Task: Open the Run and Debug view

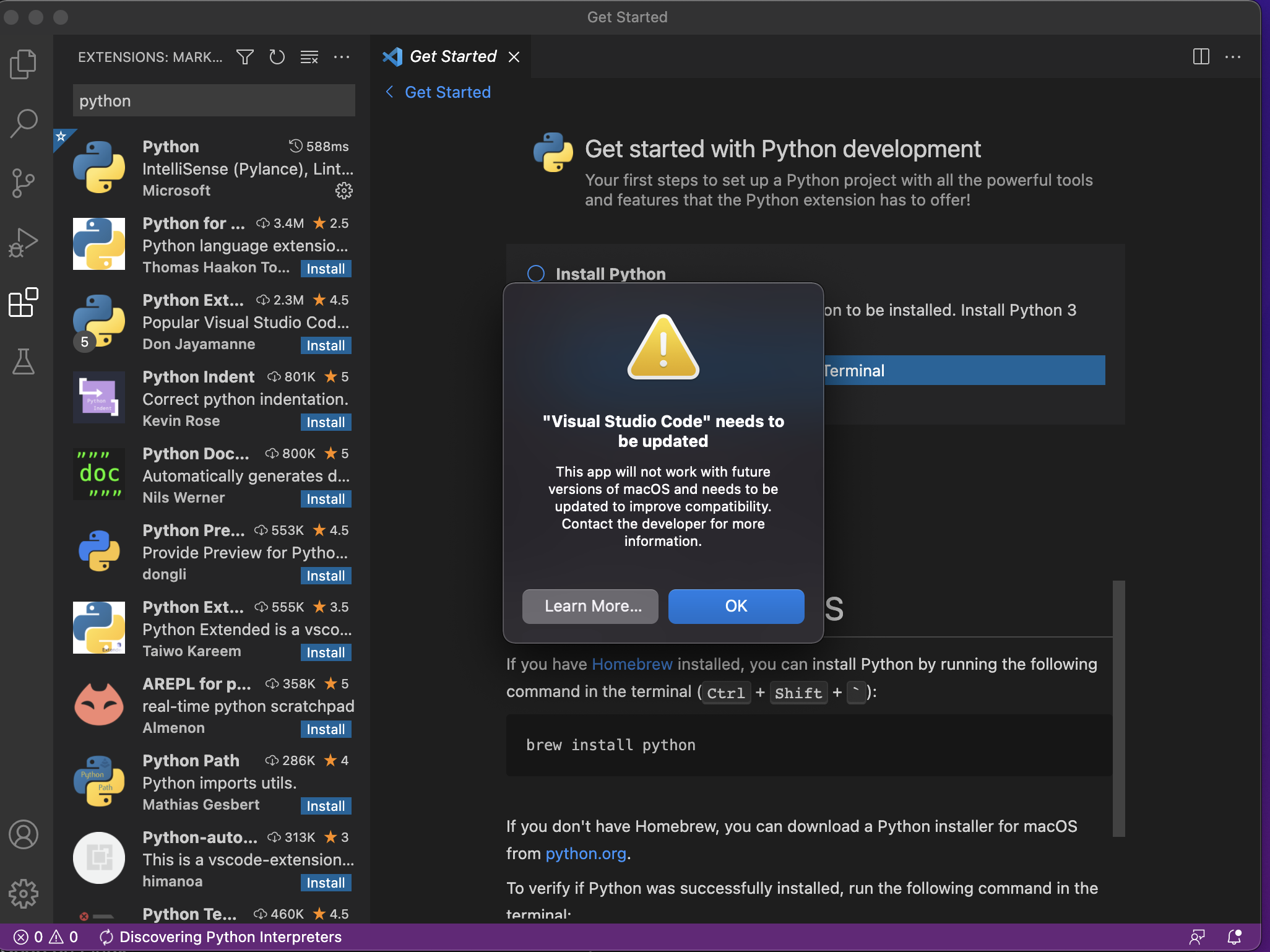Action: [24, 243]
